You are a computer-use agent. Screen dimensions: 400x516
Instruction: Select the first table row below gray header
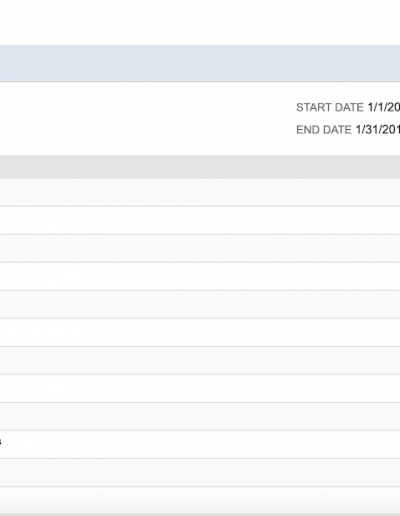[x=200, y=192]
